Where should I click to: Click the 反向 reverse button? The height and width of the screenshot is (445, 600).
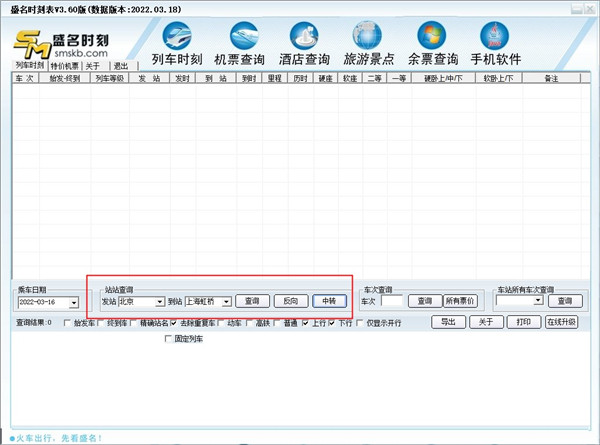pyautogui.click(x=291, y=301)
